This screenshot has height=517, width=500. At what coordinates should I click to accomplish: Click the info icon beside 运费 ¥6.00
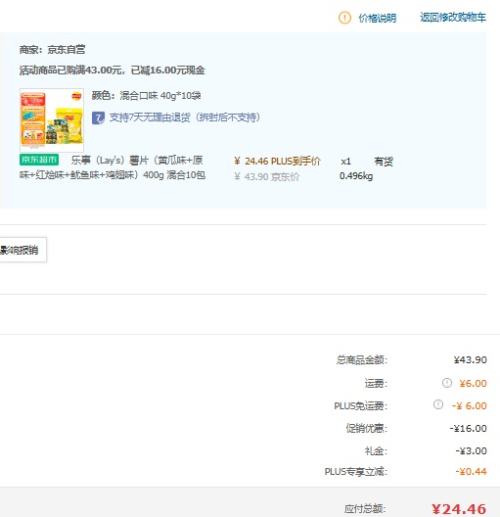tap(447, 383)
